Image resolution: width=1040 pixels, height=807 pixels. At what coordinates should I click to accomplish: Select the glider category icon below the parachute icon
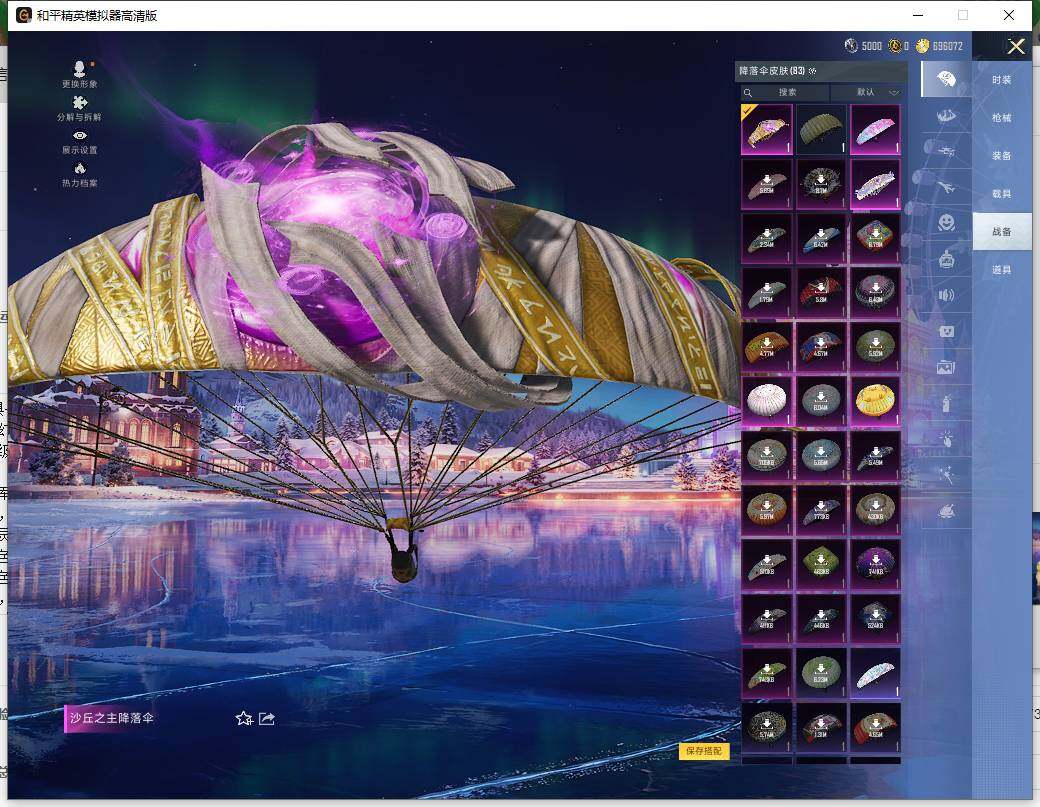pos(946,115)
